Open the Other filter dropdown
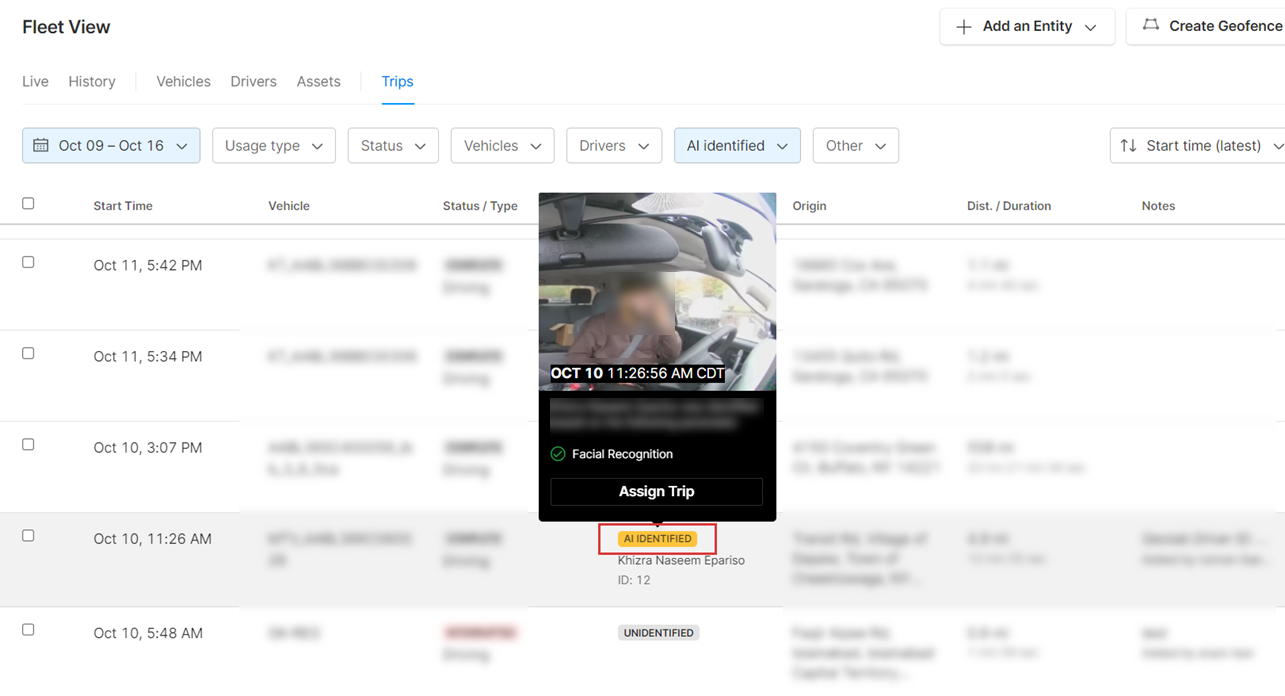 (856, 146)
